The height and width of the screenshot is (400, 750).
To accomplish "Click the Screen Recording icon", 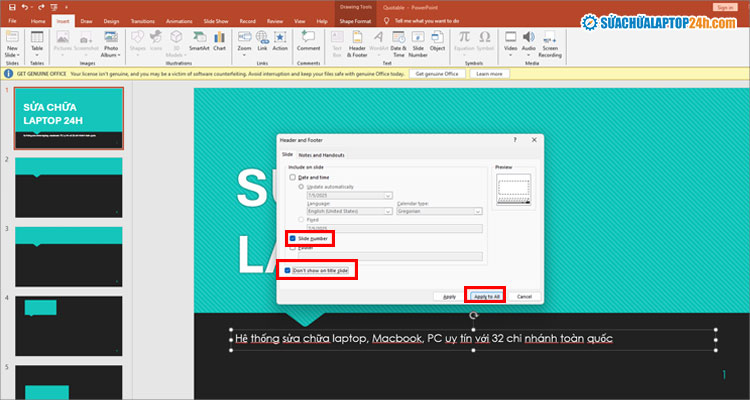I will (550, 37).
